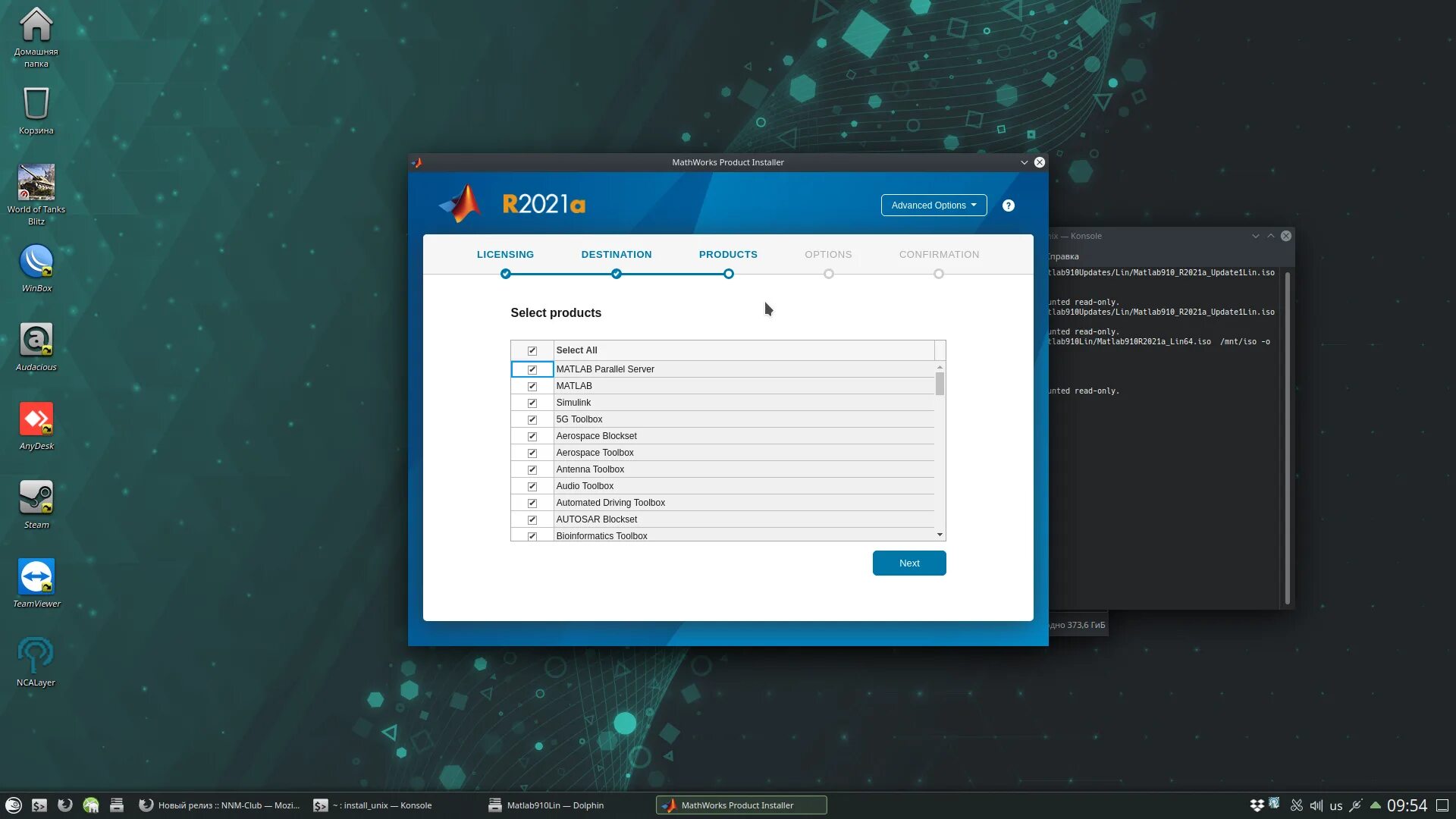Uncheck AUTOSAR Blockset checkbox
1456x819 pixels.
click(532, 519)
